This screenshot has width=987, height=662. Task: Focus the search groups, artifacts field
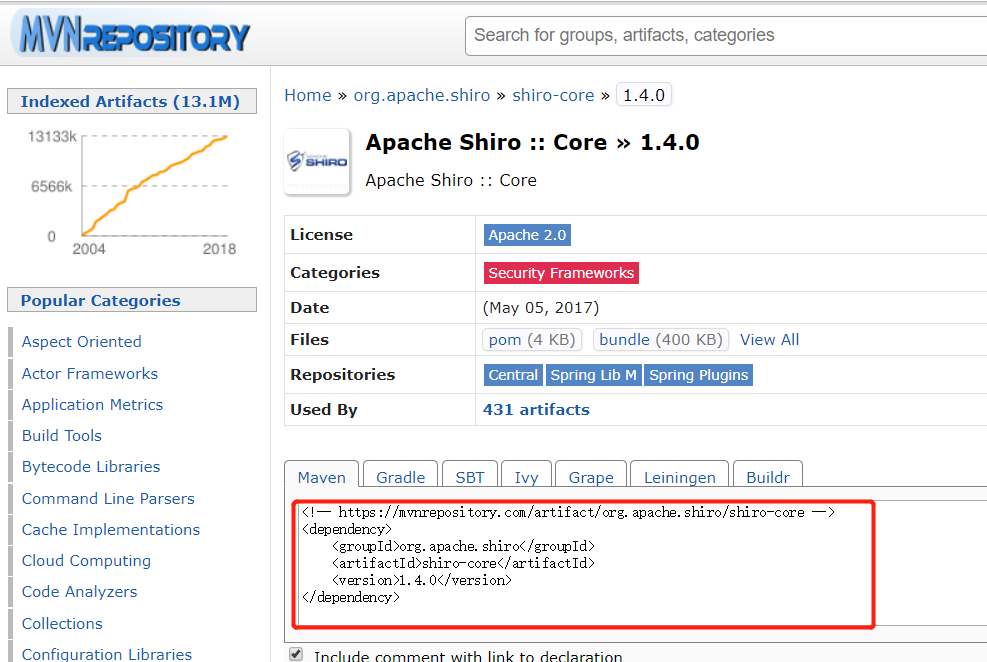click(726, 35)
